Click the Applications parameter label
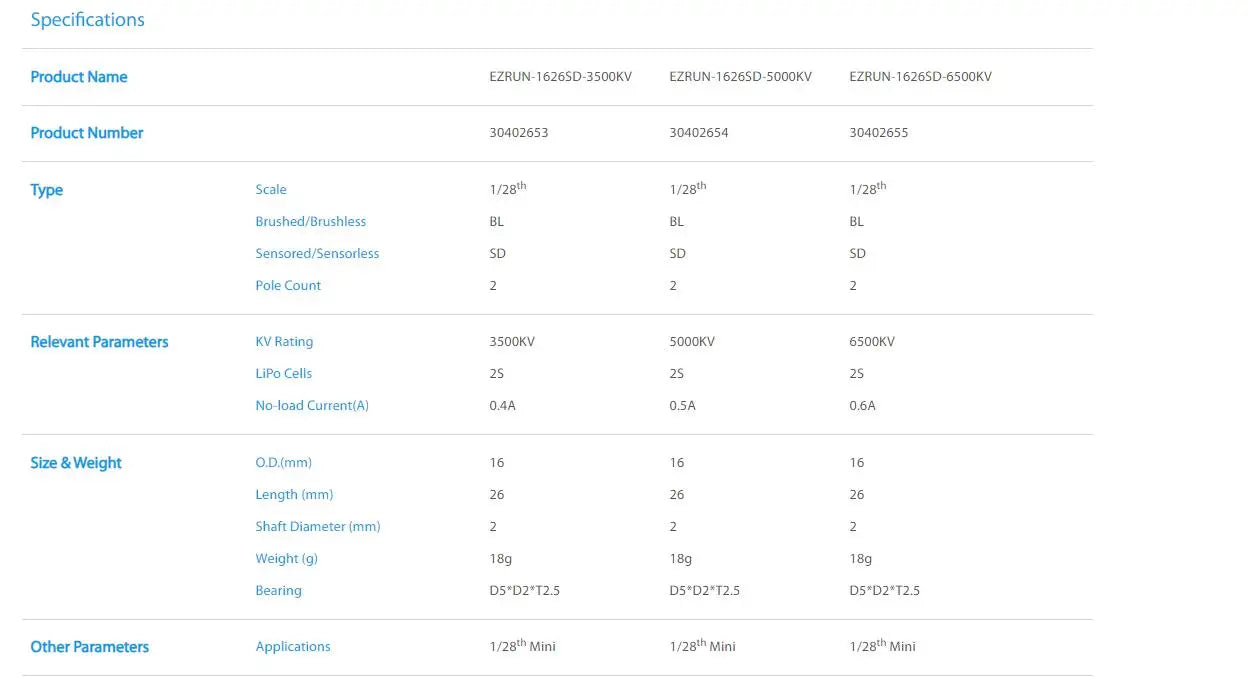 pos(293,647)
